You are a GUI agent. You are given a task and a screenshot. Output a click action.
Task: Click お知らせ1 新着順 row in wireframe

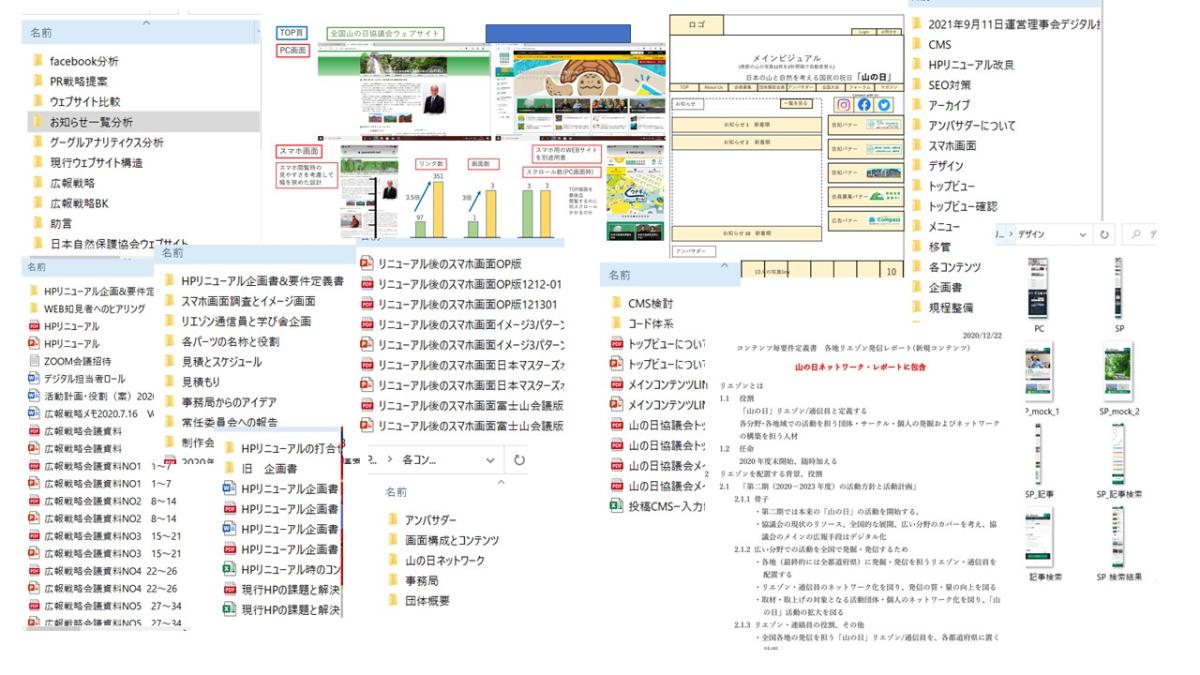[x=746, y=124]
